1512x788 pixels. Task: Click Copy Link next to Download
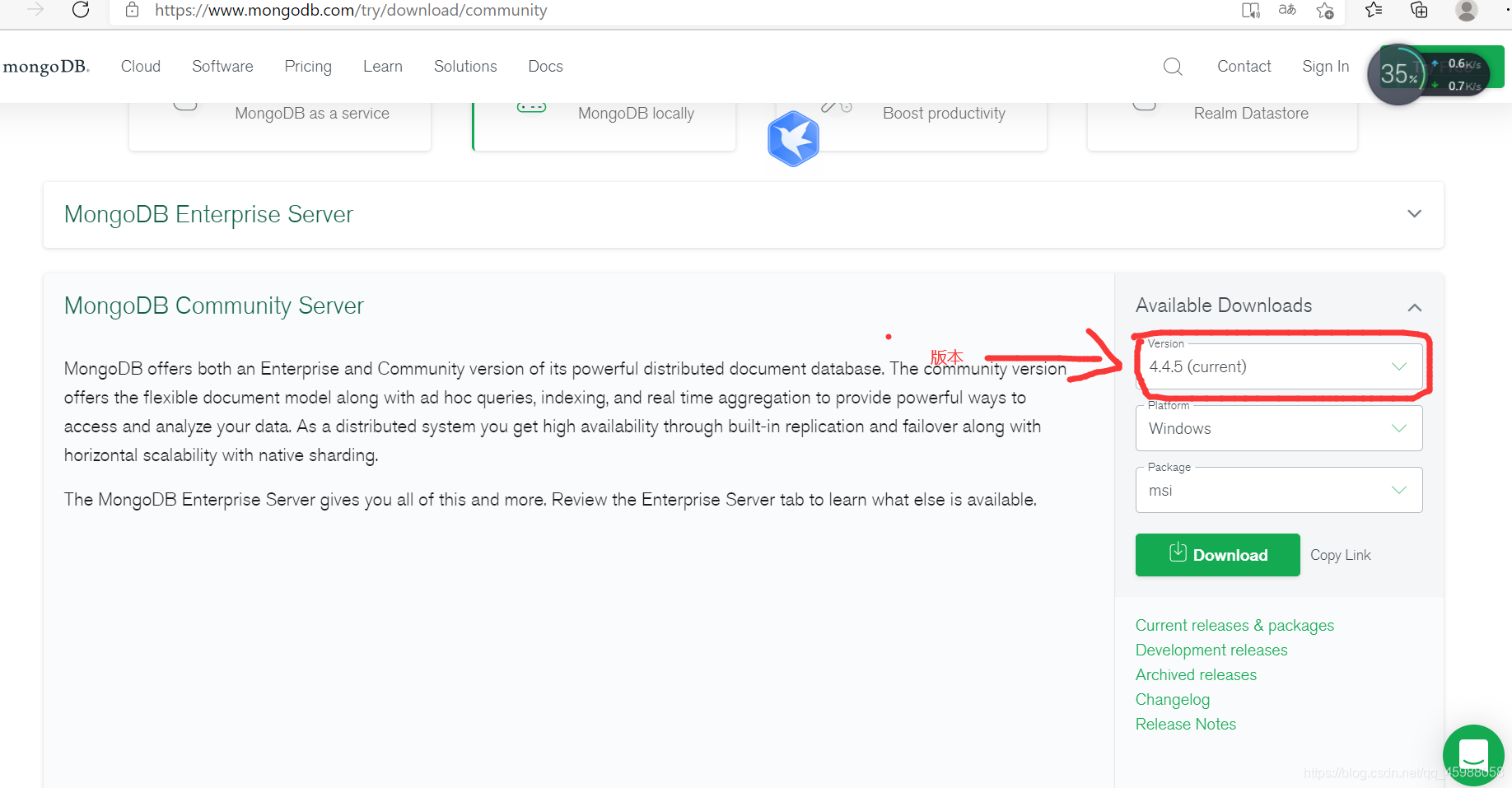point(1341,555)
